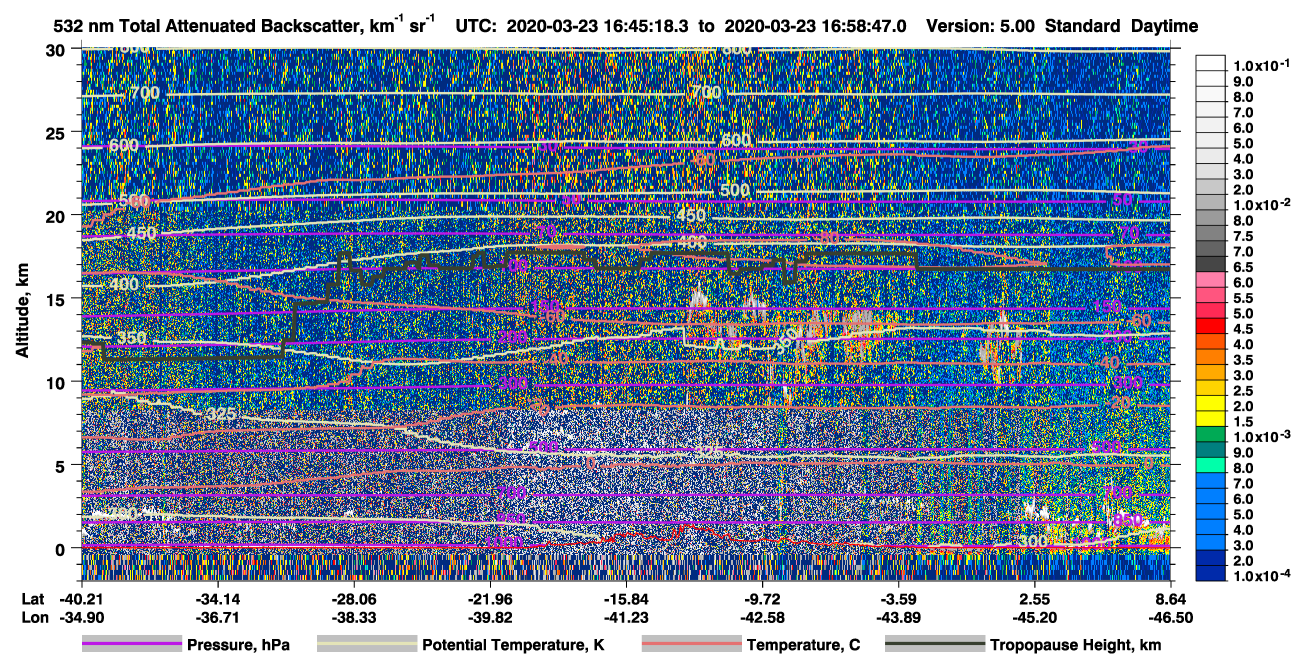The height and width of the screenshot is (667, 1300).
Task: Click the 325 potential temperature contour label at left
Action: click(x=219, y=414)
